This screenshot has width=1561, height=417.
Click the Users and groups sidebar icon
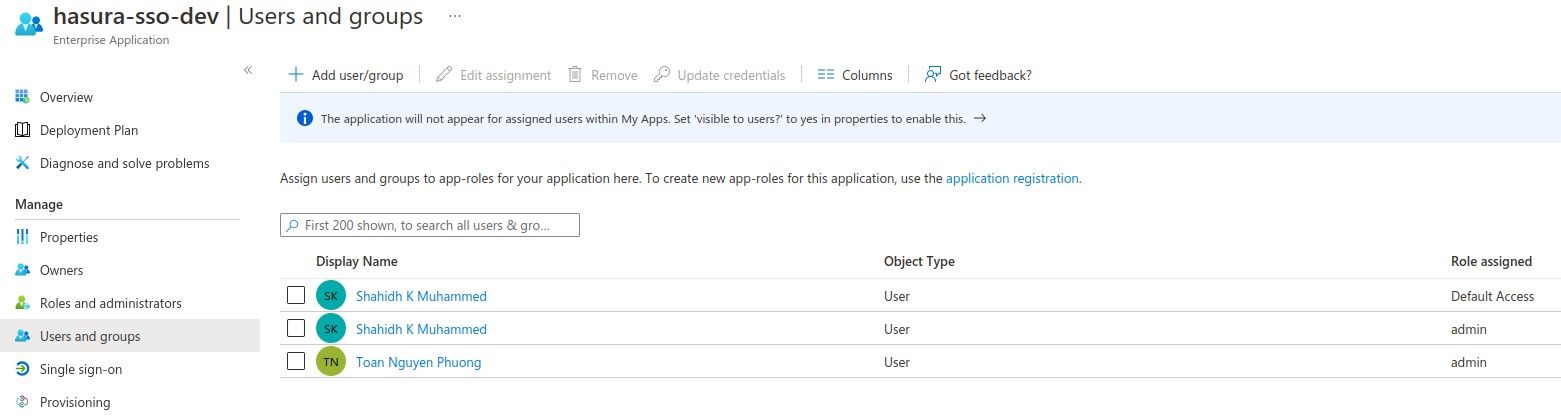coord(22,336)
